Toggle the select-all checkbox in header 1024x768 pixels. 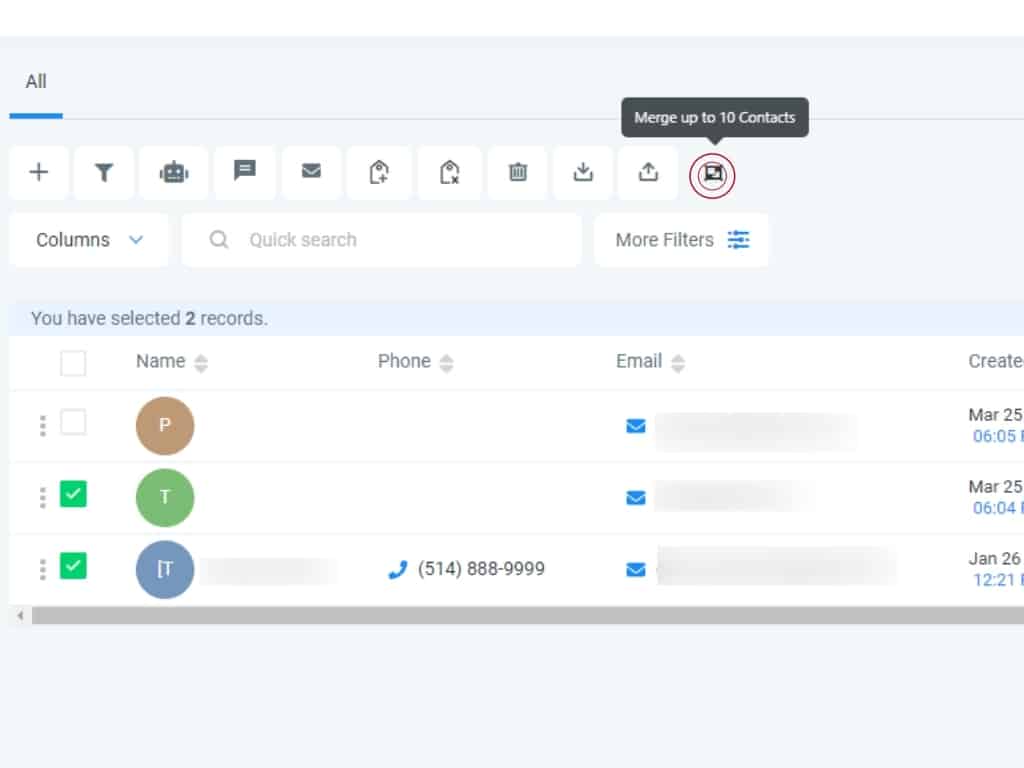coord(73,363)
